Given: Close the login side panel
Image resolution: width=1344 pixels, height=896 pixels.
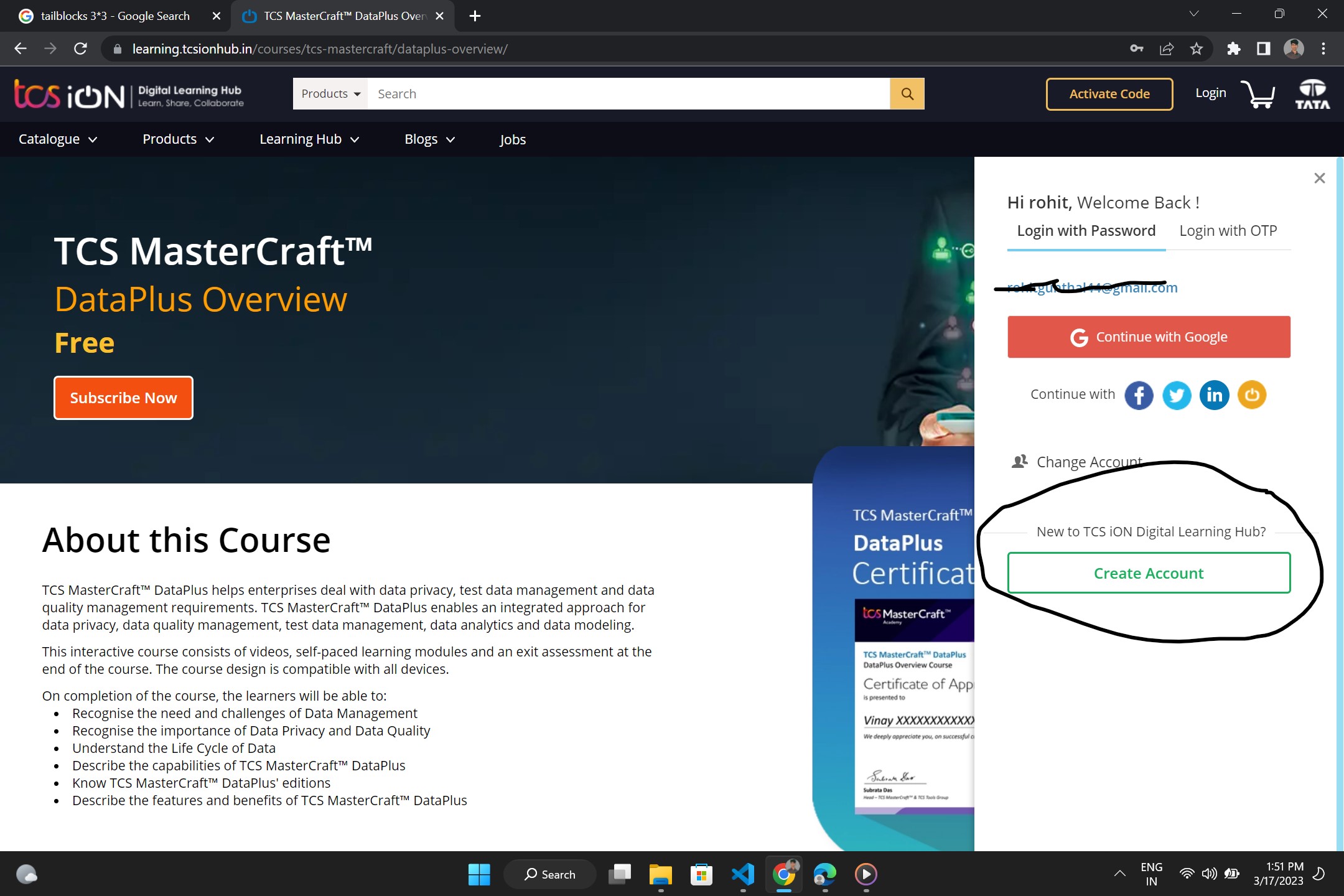Looking at the screenshot, I should (x=1319, y=179).
